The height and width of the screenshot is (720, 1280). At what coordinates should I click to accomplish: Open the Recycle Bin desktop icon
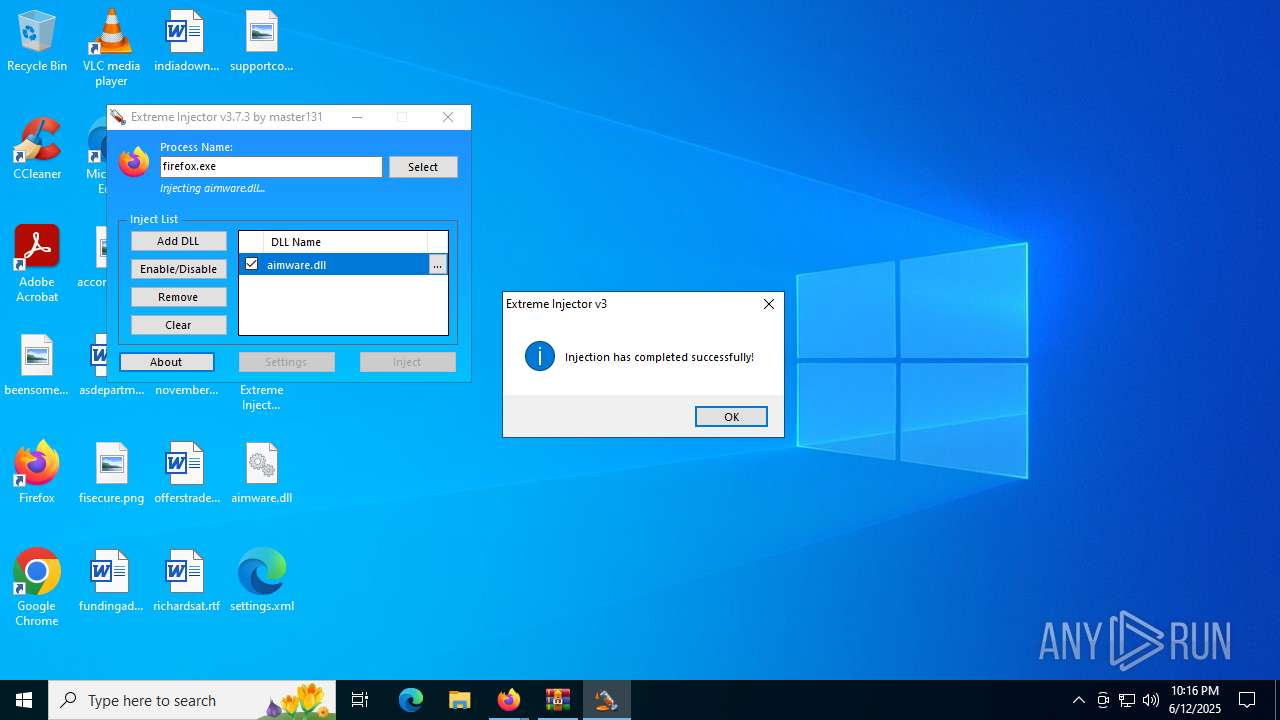tap(37, 42)
